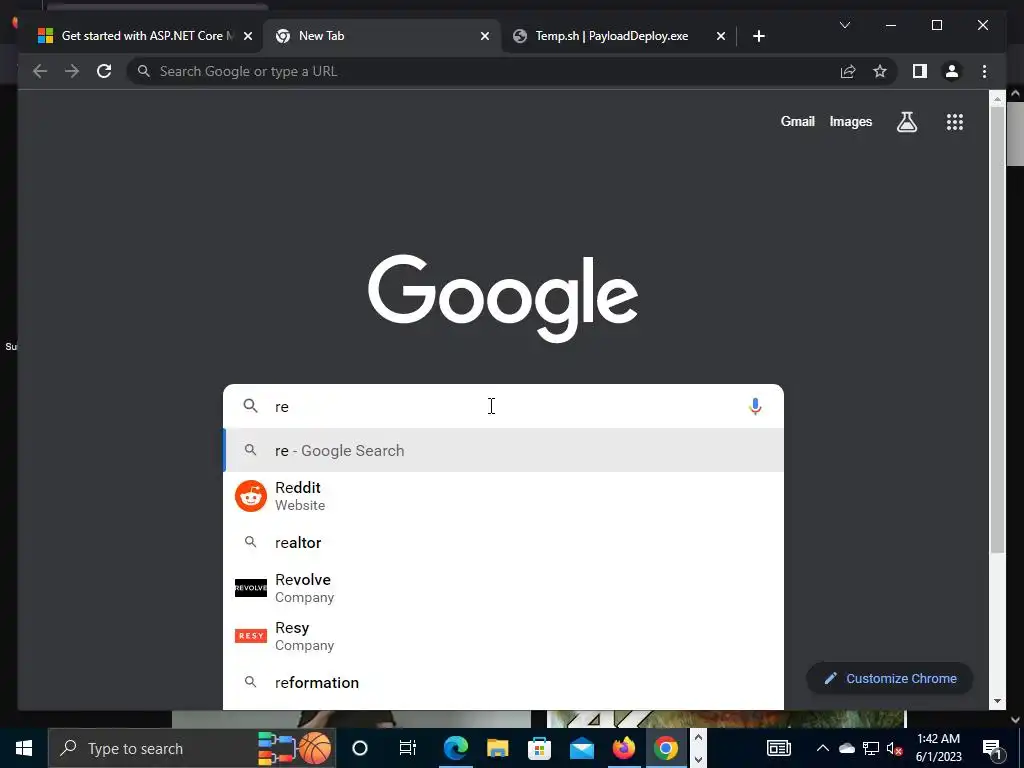Image resolution: width=1024 pixels, height=768 pixels.
Task: Open the tab search chevron
Action: pos(844,25)
